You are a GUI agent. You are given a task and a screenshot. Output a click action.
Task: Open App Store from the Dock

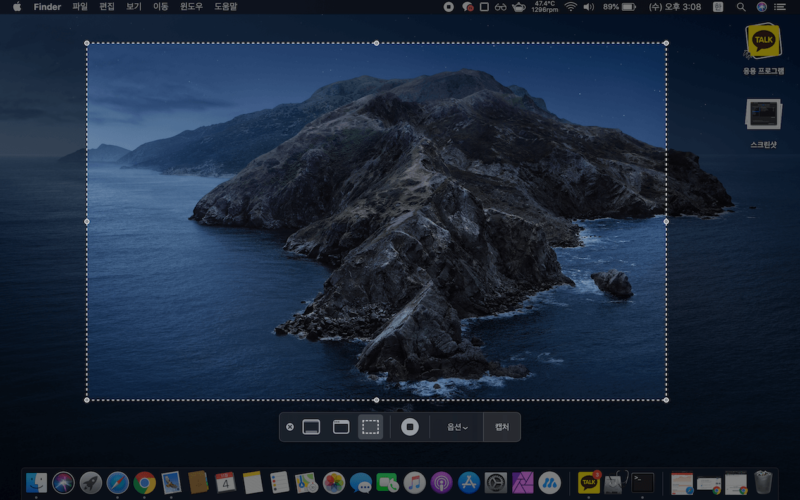tap(469, 483)
